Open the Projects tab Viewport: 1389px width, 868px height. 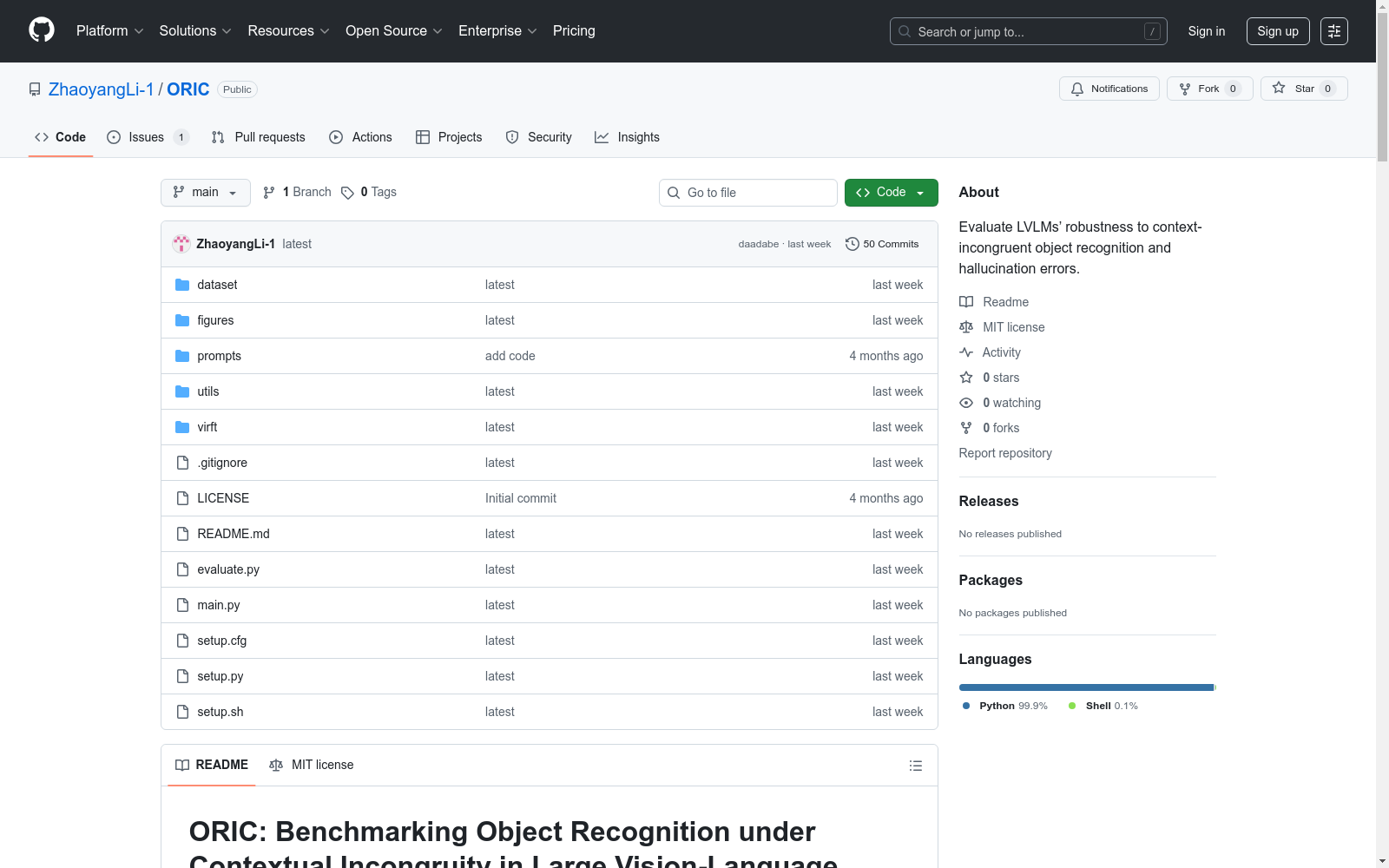(449, 137)
